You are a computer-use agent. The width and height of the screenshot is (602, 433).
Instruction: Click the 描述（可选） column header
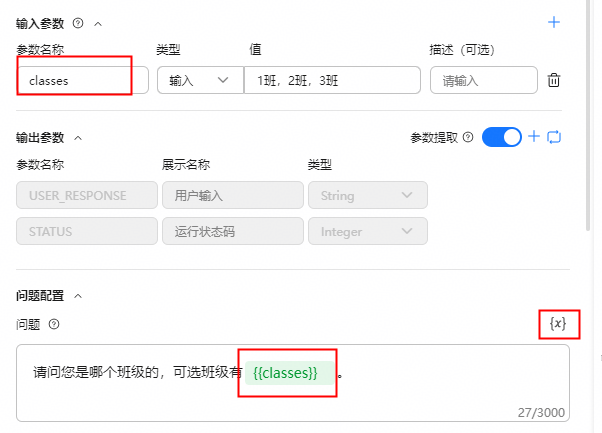click(x=462, y=50)
